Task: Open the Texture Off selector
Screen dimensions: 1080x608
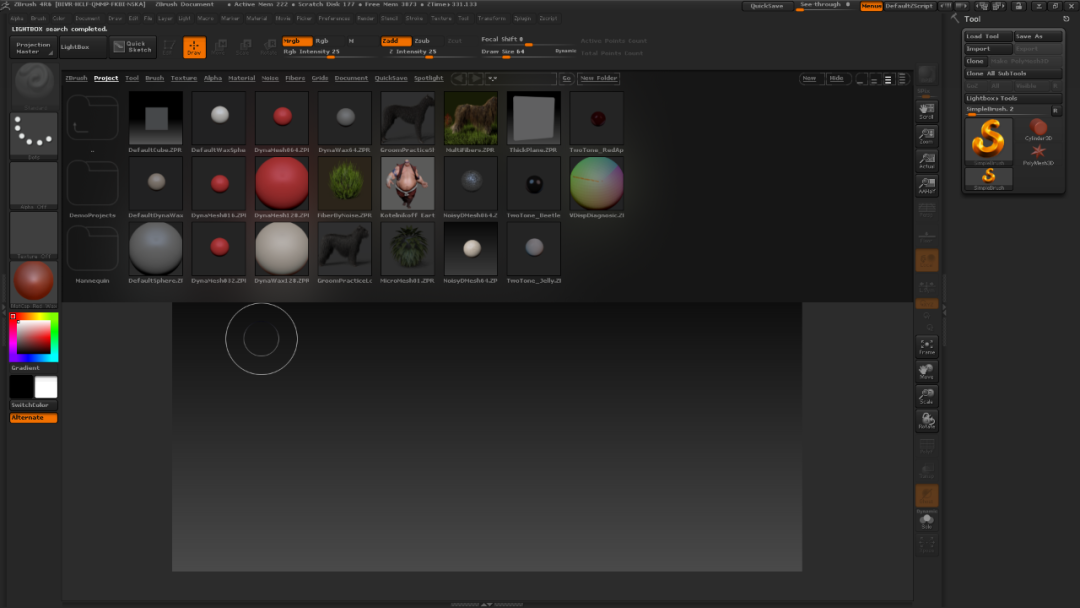Action: [x=33, y=235]
